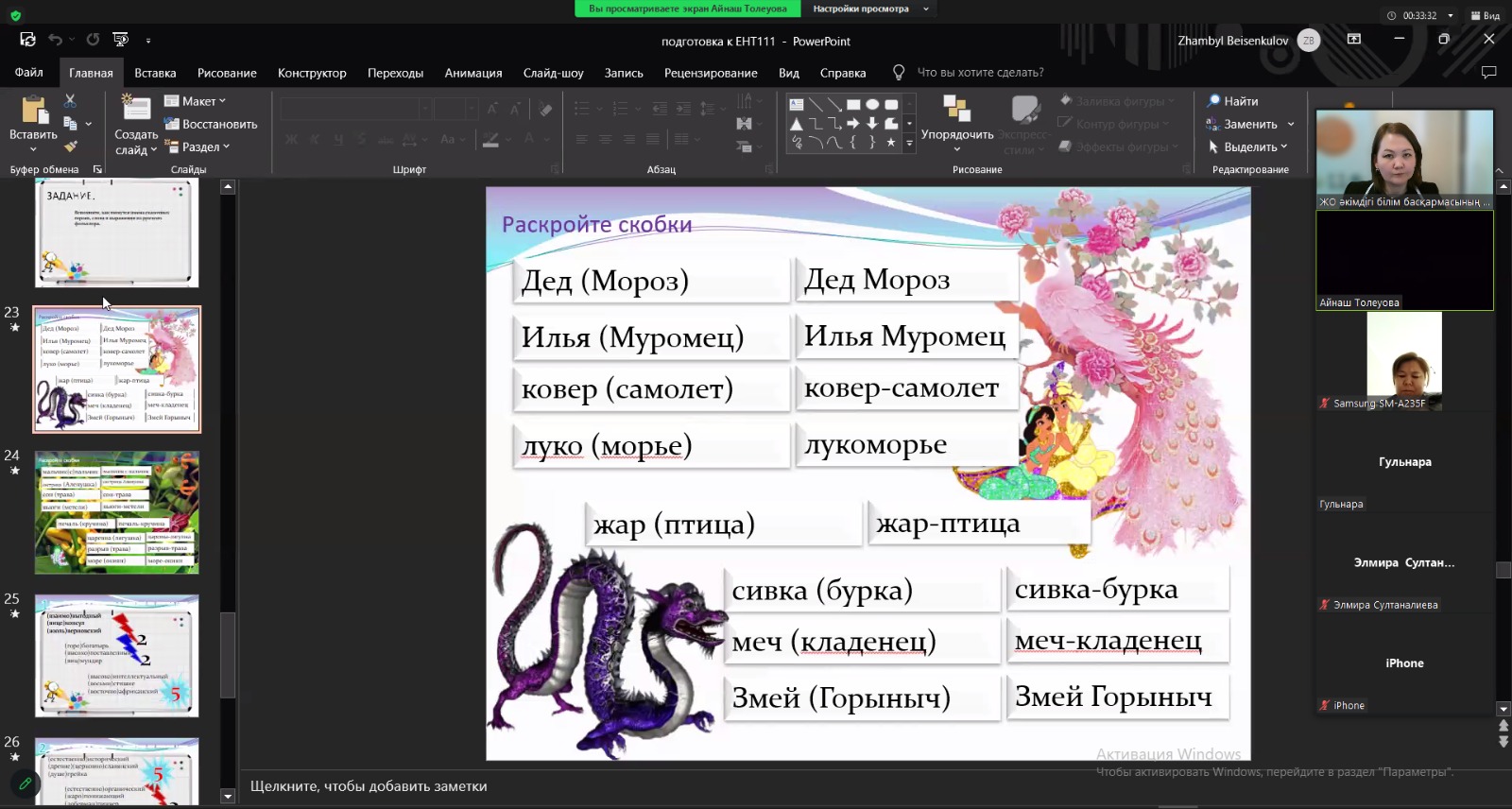The height and width of the screenshot is (809, 1512).
Task: Toggle bold Ж formatting button
Action: [291, 139]
